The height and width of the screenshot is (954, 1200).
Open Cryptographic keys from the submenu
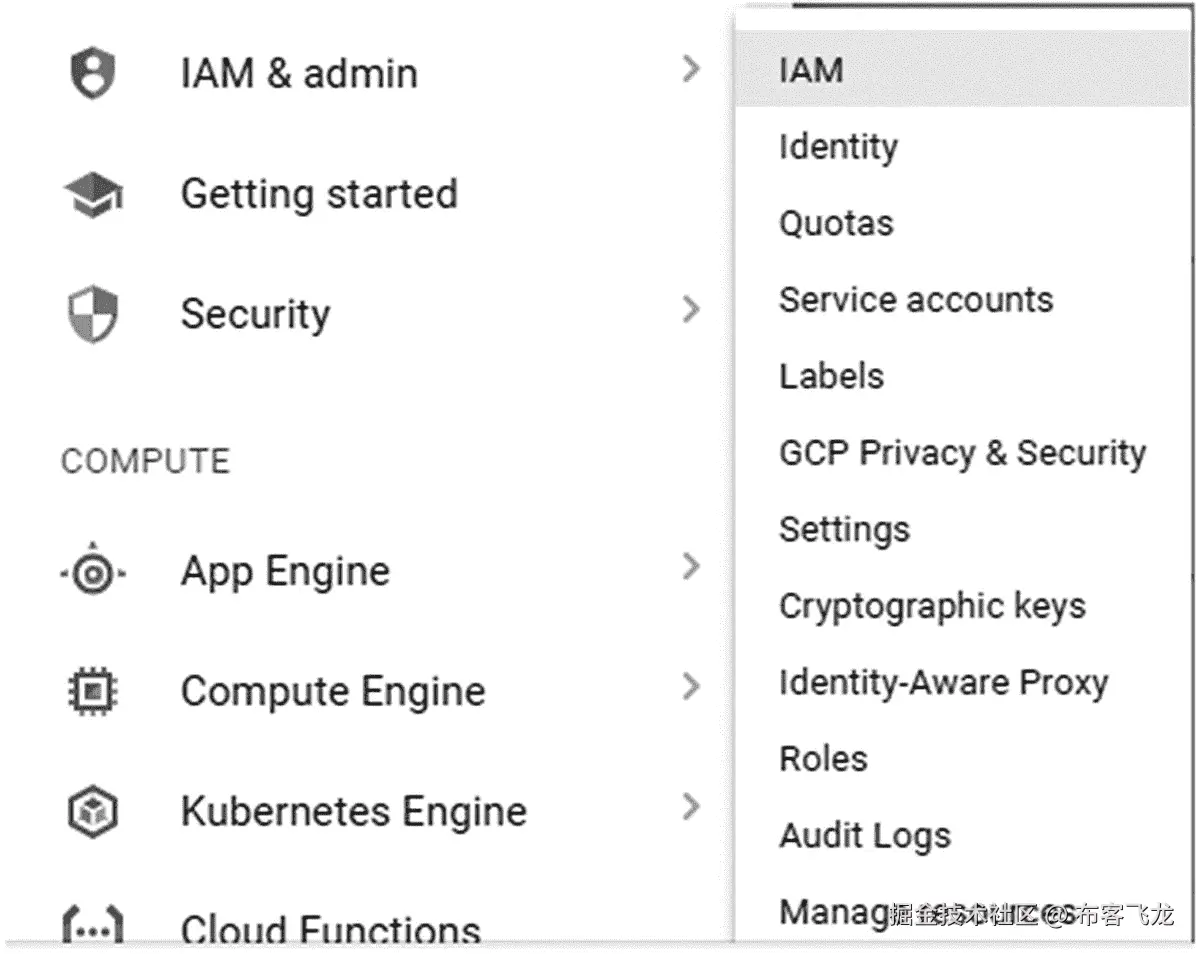click(931, 606)
